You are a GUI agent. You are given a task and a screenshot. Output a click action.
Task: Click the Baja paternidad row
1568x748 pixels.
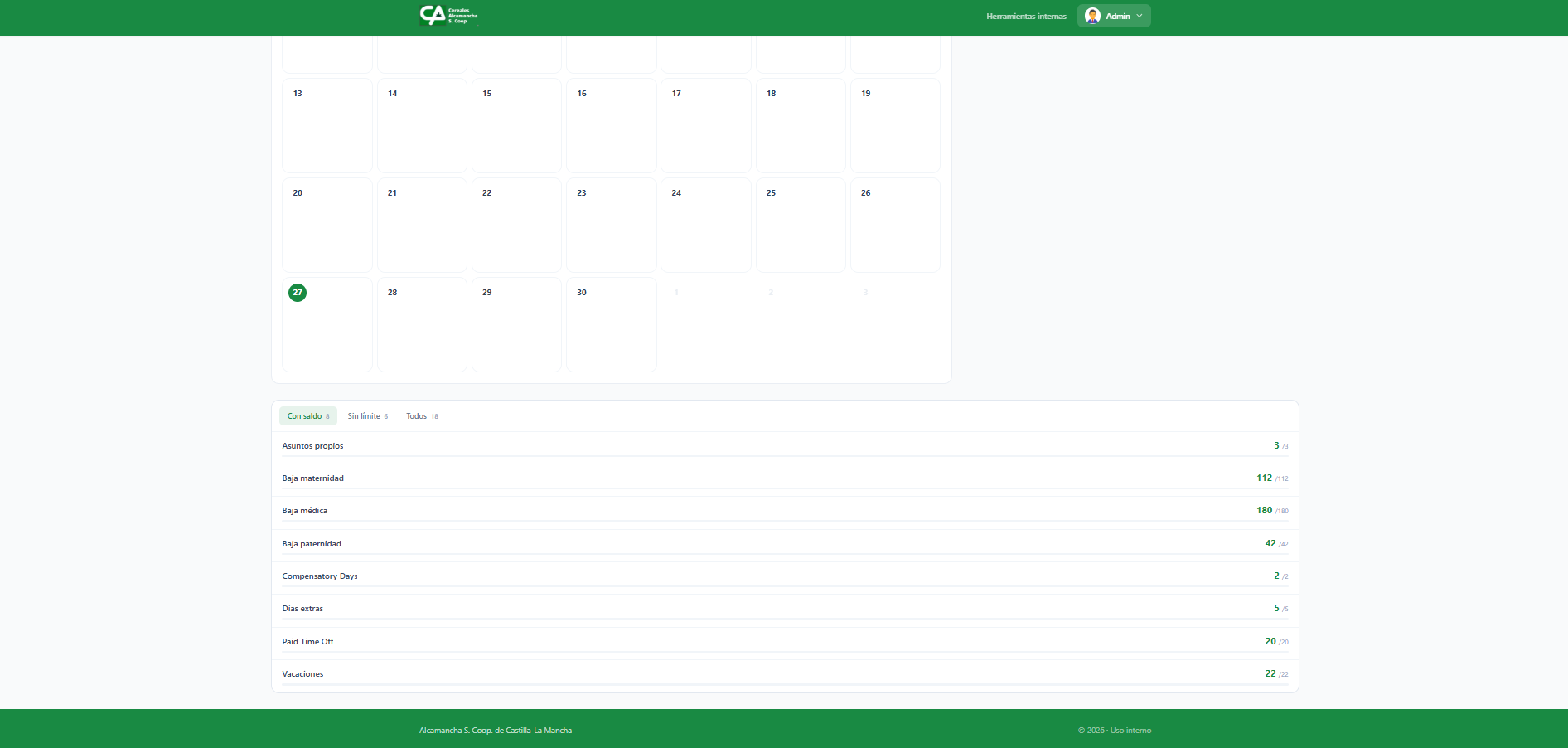pyautogui.click(x=784, y=544)
